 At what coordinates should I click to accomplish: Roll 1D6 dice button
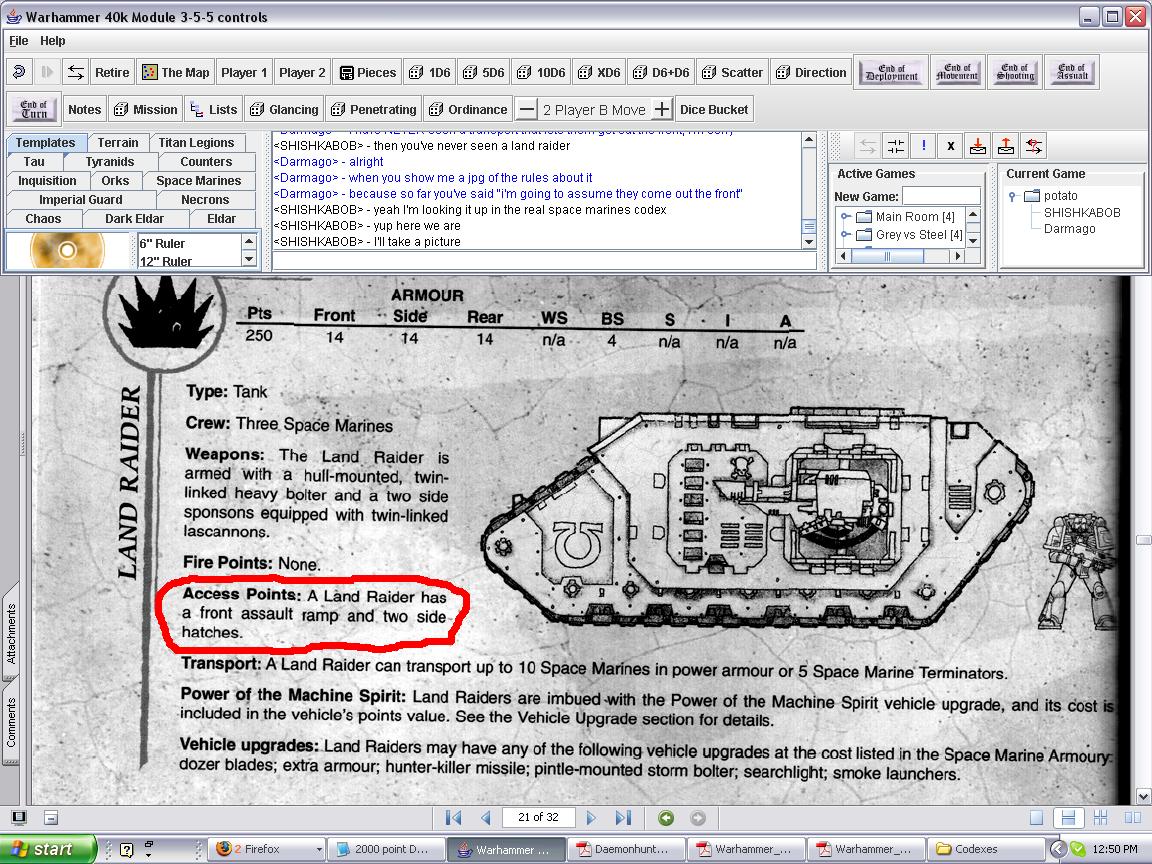pos(430,72)
